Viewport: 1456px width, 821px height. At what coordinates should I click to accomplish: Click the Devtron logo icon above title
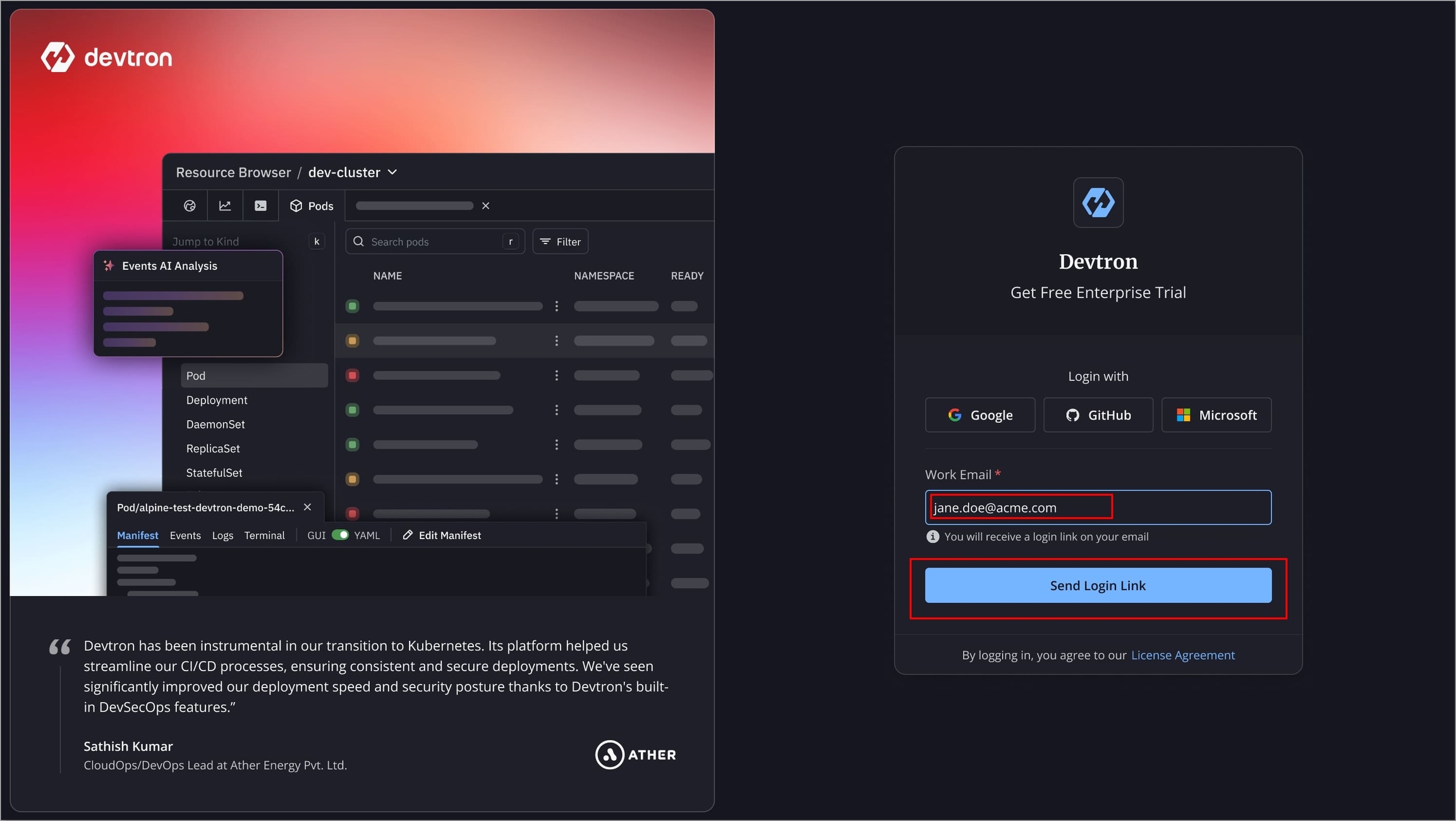click(1098, 202)
